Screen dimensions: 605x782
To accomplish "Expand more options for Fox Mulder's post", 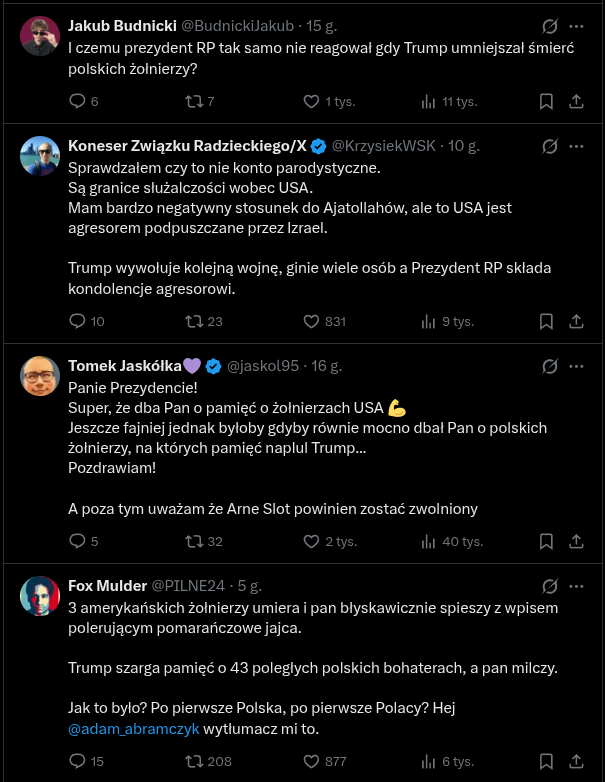I will 576,586.
